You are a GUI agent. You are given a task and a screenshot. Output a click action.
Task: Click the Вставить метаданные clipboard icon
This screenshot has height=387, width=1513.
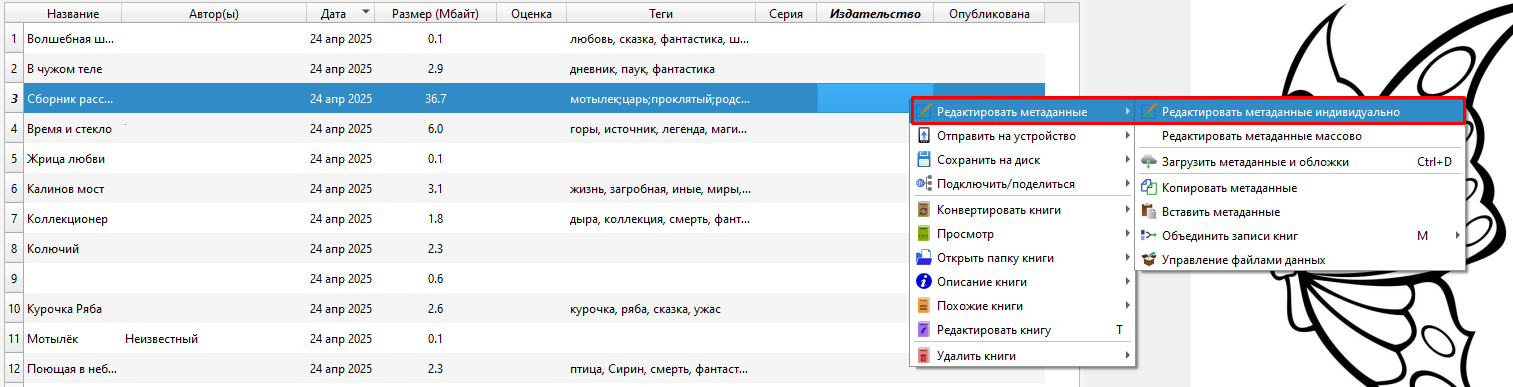(x=1149, y=211)
